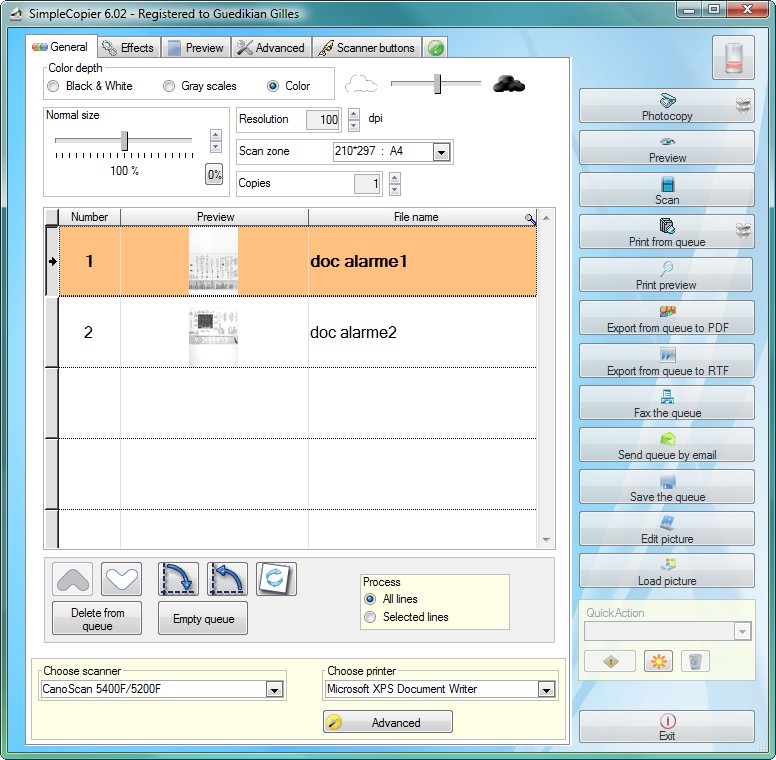Screen dimensions: 776x760
Task: Rotate picture clockwise
Action: pos(178,579)
